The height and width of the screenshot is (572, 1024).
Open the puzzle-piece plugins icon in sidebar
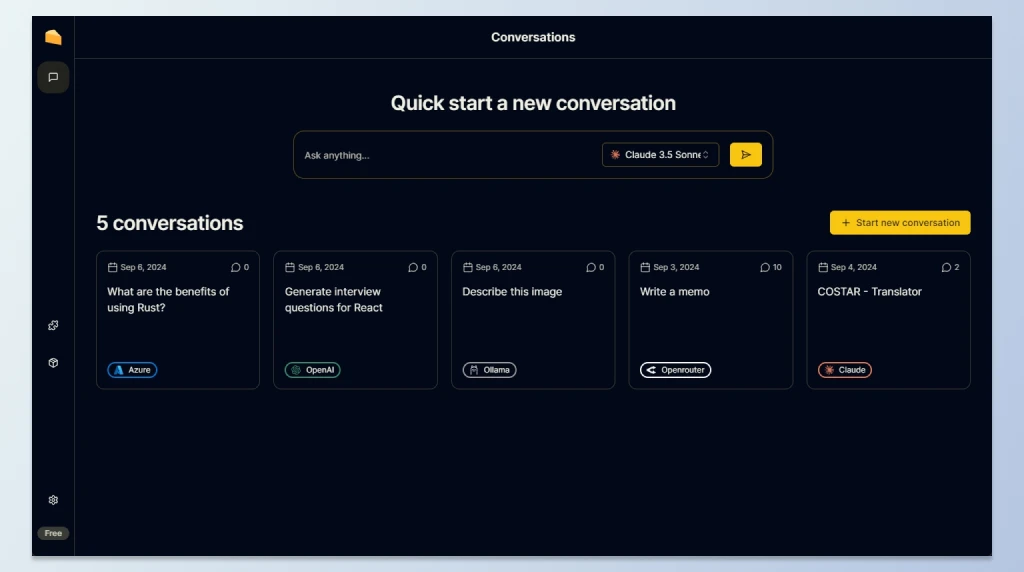click(x=53, y=325)
